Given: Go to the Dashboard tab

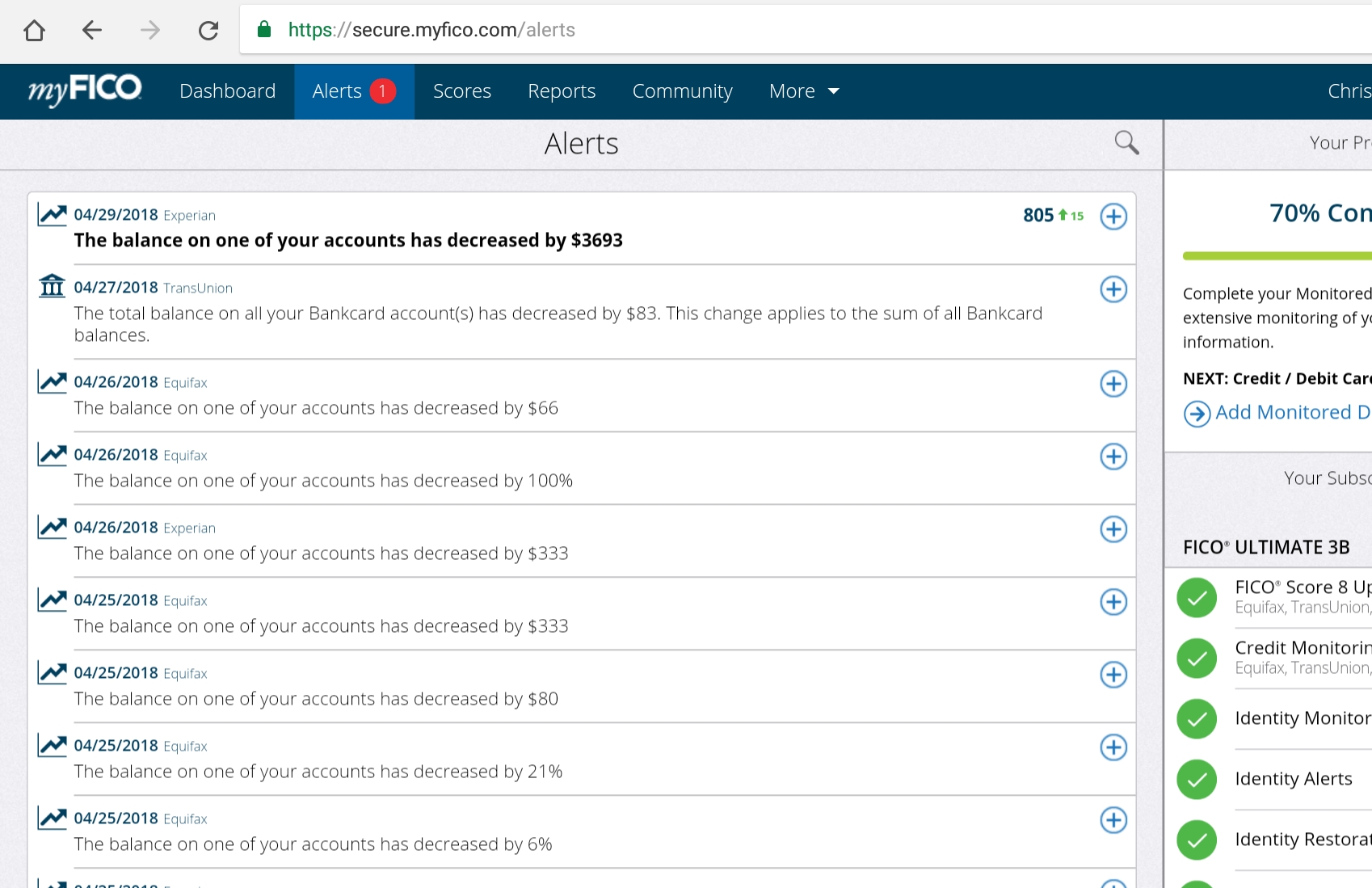Looking at the screenshot, I should click(228, 91).
